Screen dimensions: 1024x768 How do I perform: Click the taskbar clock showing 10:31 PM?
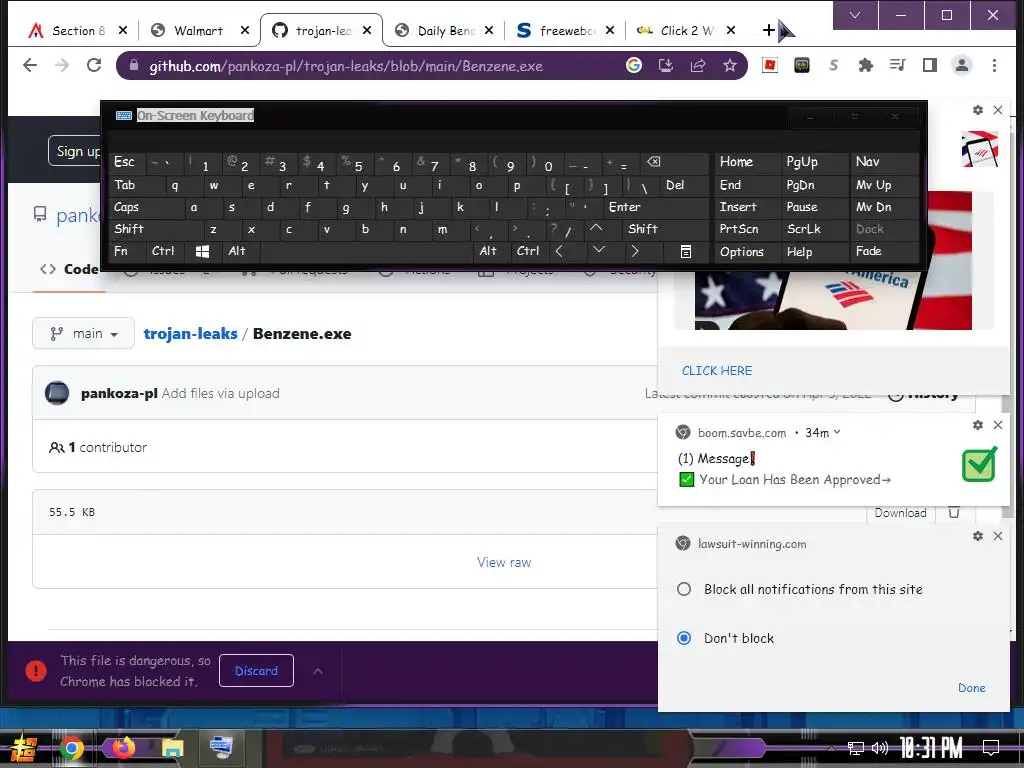click(x=931, y=748)
